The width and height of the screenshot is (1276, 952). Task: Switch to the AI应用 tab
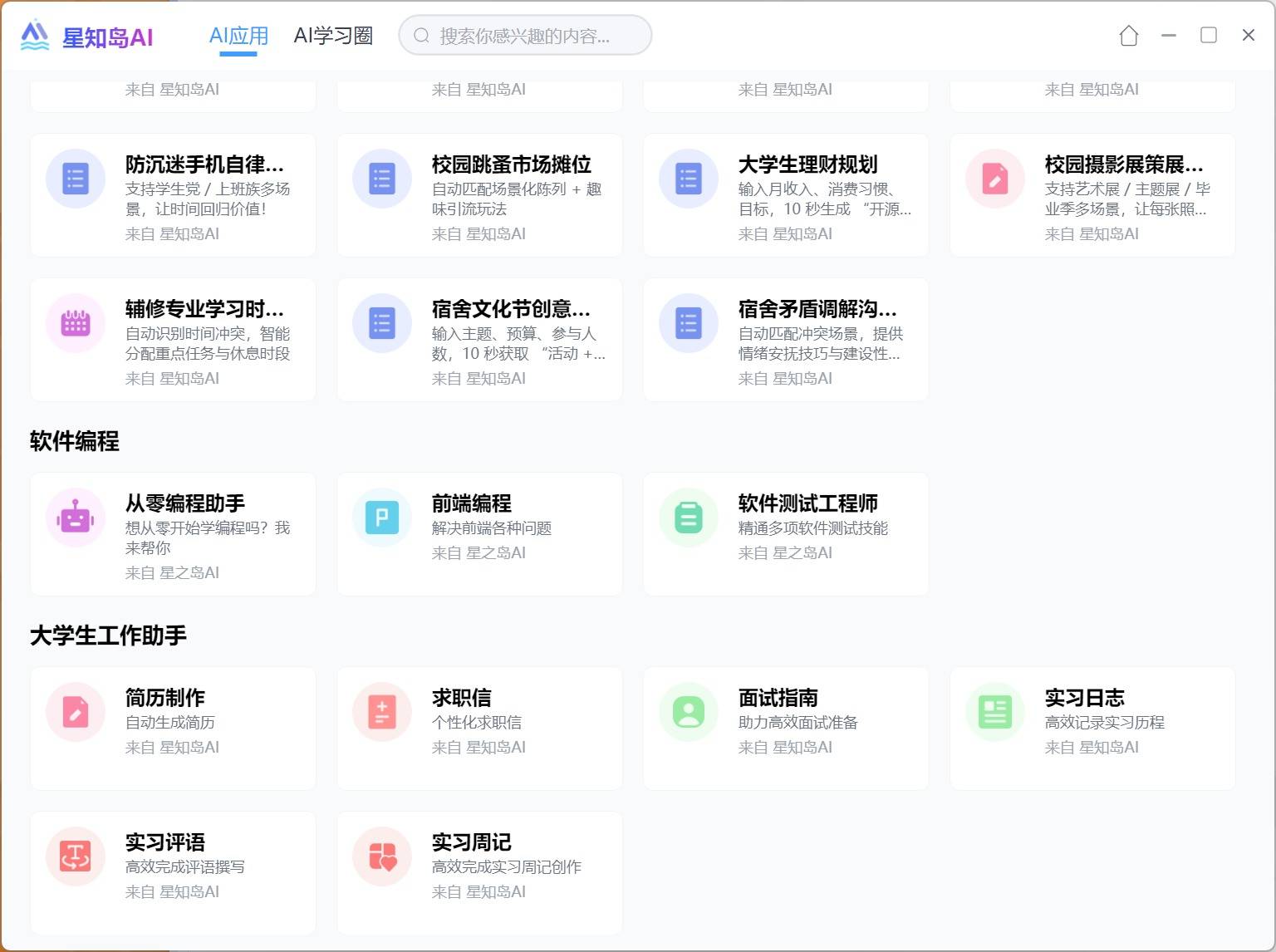pyautogui.click(x=238, y=36)
